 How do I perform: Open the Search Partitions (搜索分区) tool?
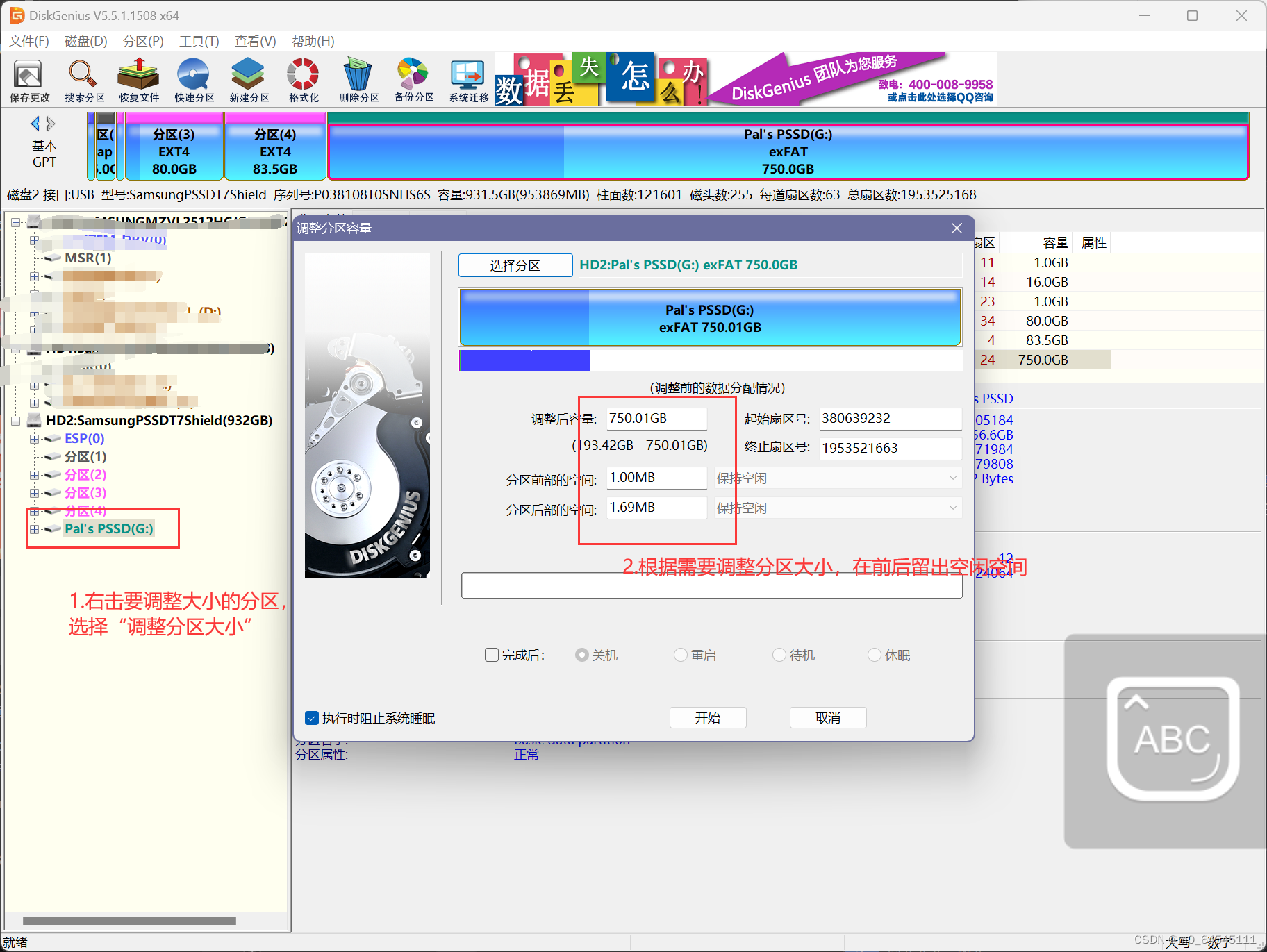coord(84,81)
